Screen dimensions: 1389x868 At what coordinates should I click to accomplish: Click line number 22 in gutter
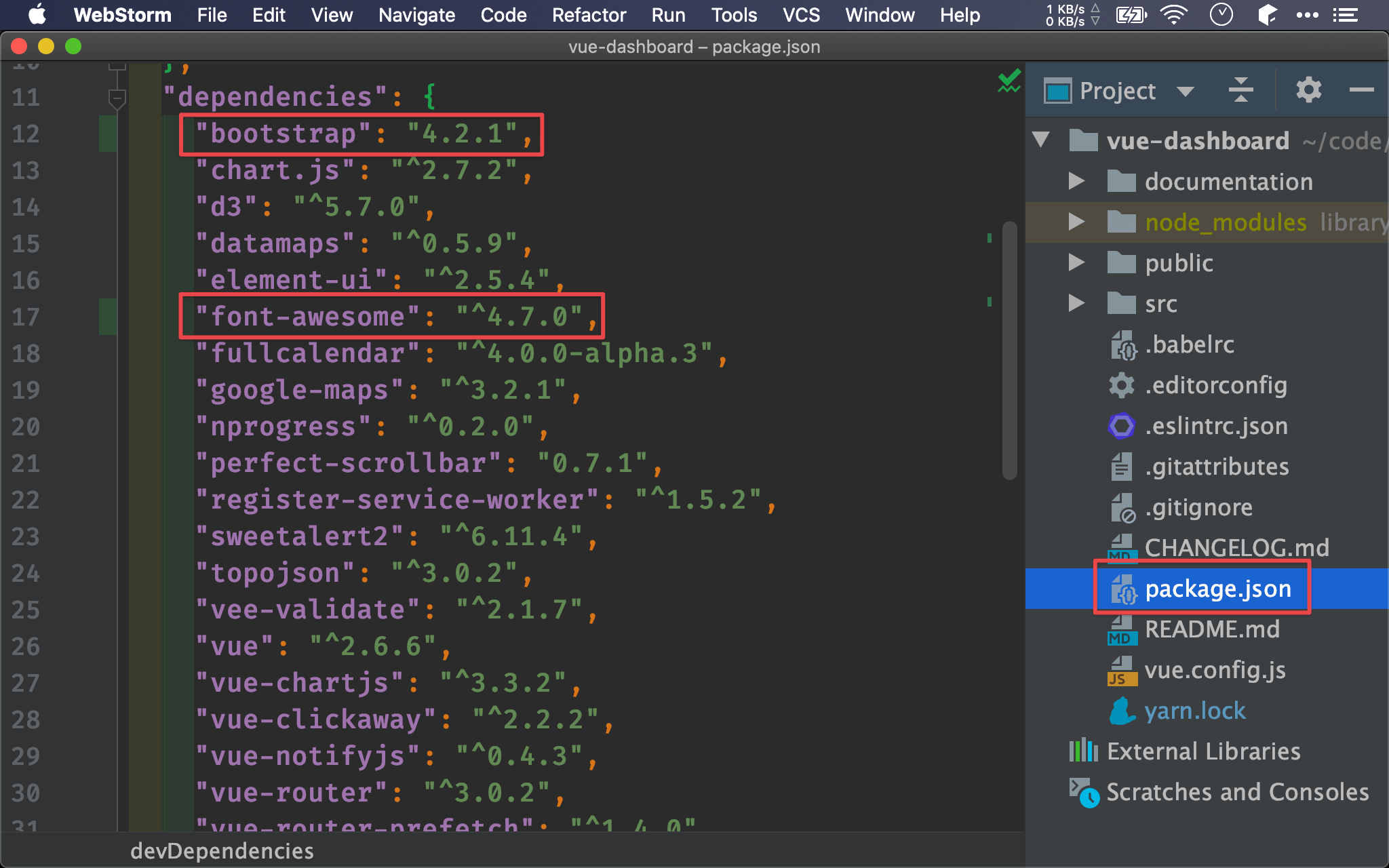pyautogui.click(x=26, y=500)
